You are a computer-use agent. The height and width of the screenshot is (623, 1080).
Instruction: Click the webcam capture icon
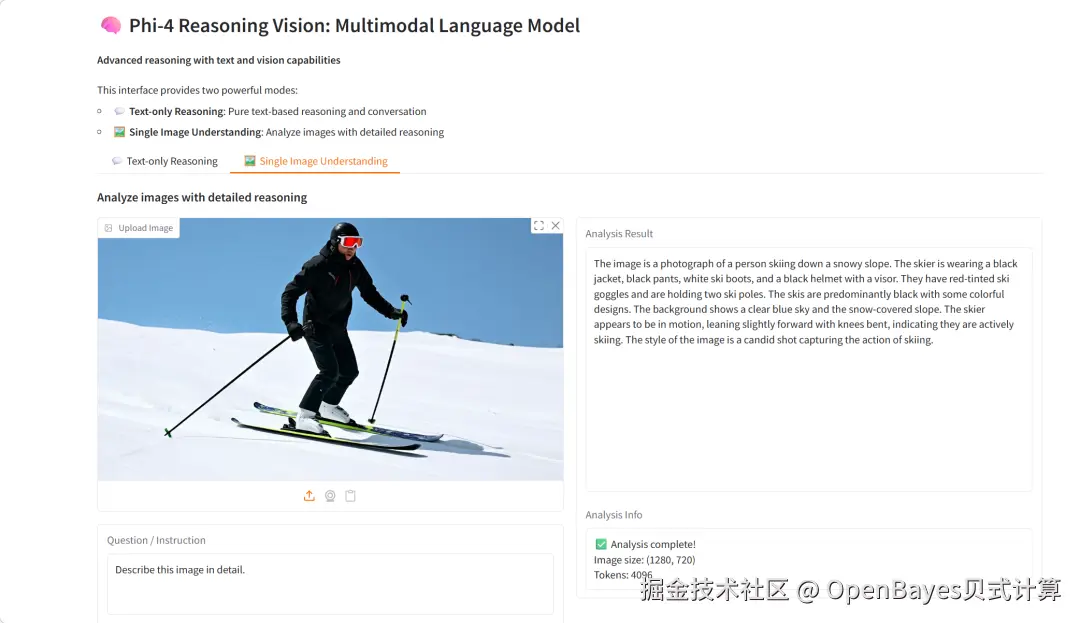[x=330, y=496]
